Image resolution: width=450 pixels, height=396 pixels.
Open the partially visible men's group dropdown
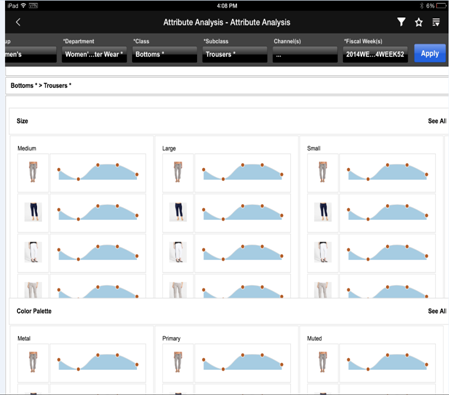pos(31,54)
